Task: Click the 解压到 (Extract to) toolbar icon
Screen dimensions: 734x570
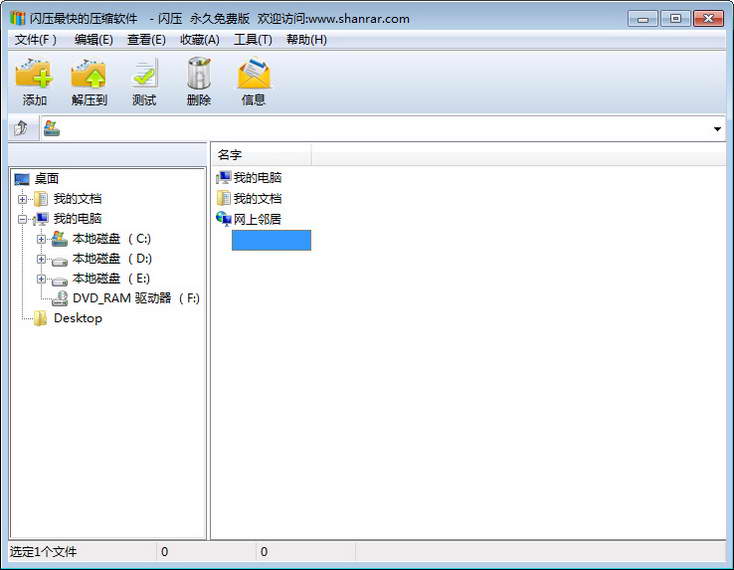Action: [x=89, y=75]
